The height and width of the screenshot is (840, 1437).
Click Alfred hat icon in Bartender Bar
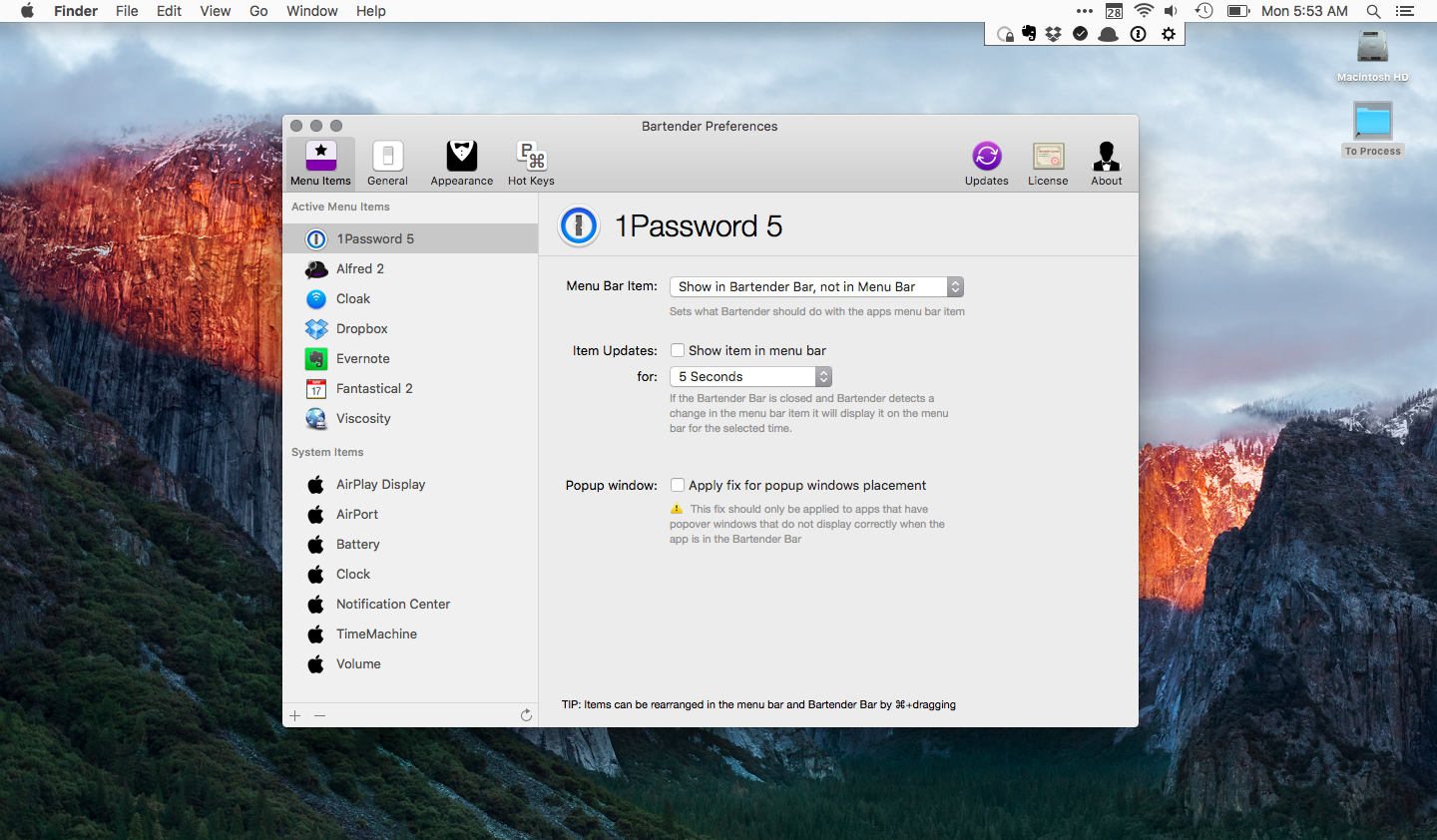tap(1108, 34)
